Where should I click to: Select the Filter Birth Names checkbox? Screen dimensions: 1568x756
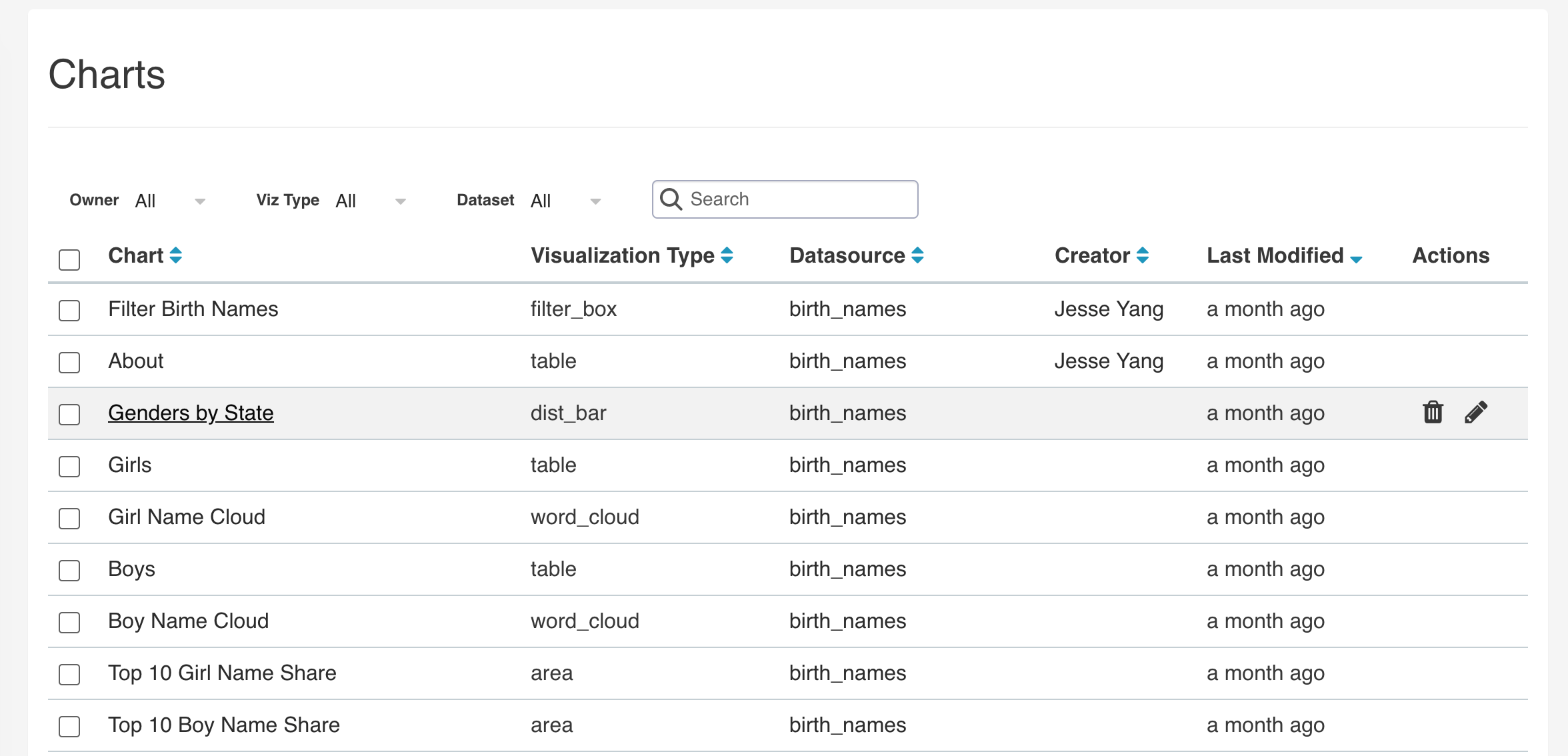pyautogui.click(x=69, y=310)
